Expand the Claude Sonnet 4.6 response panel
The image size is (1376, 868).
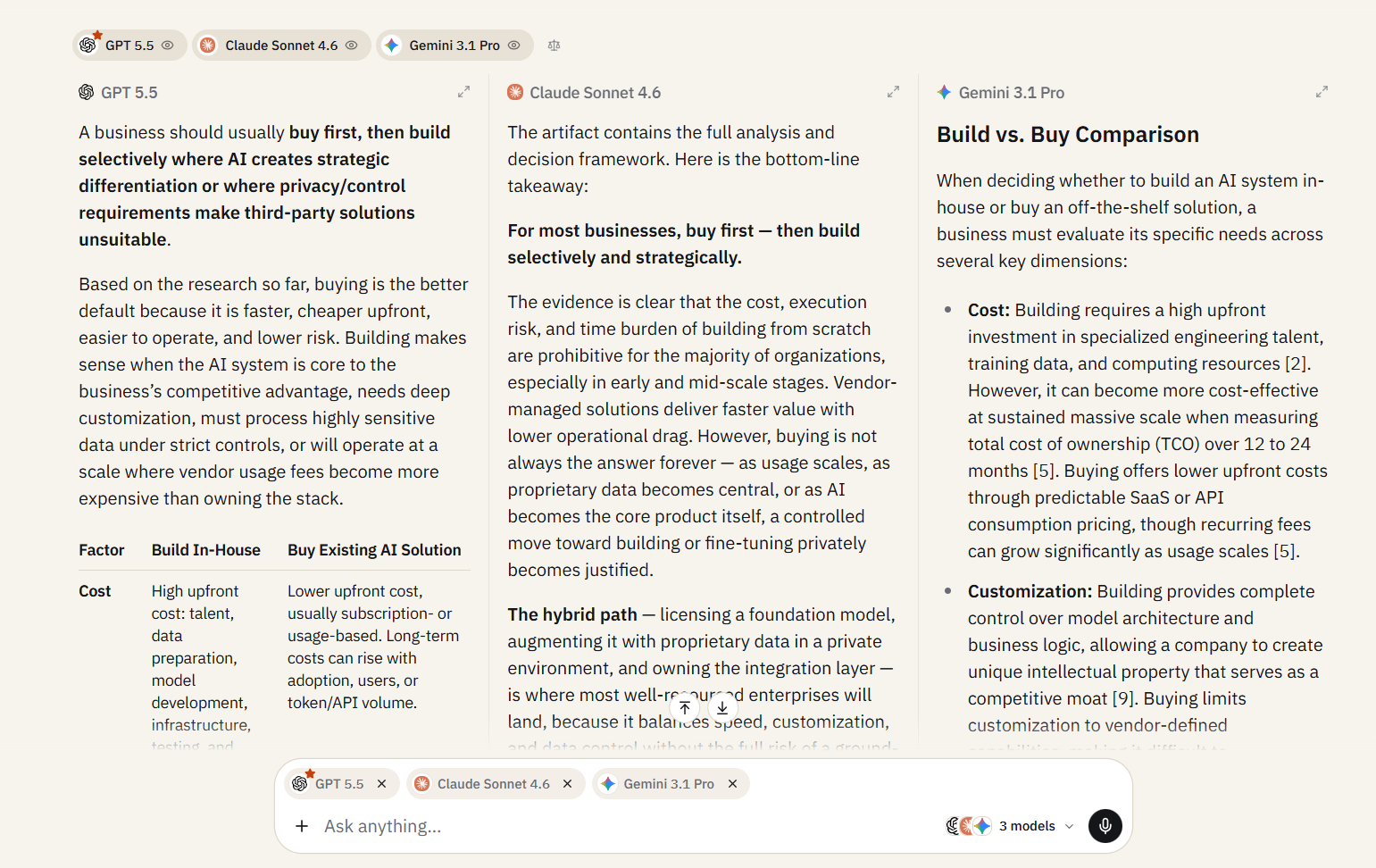pyautogui.click(x=893, y=92)
